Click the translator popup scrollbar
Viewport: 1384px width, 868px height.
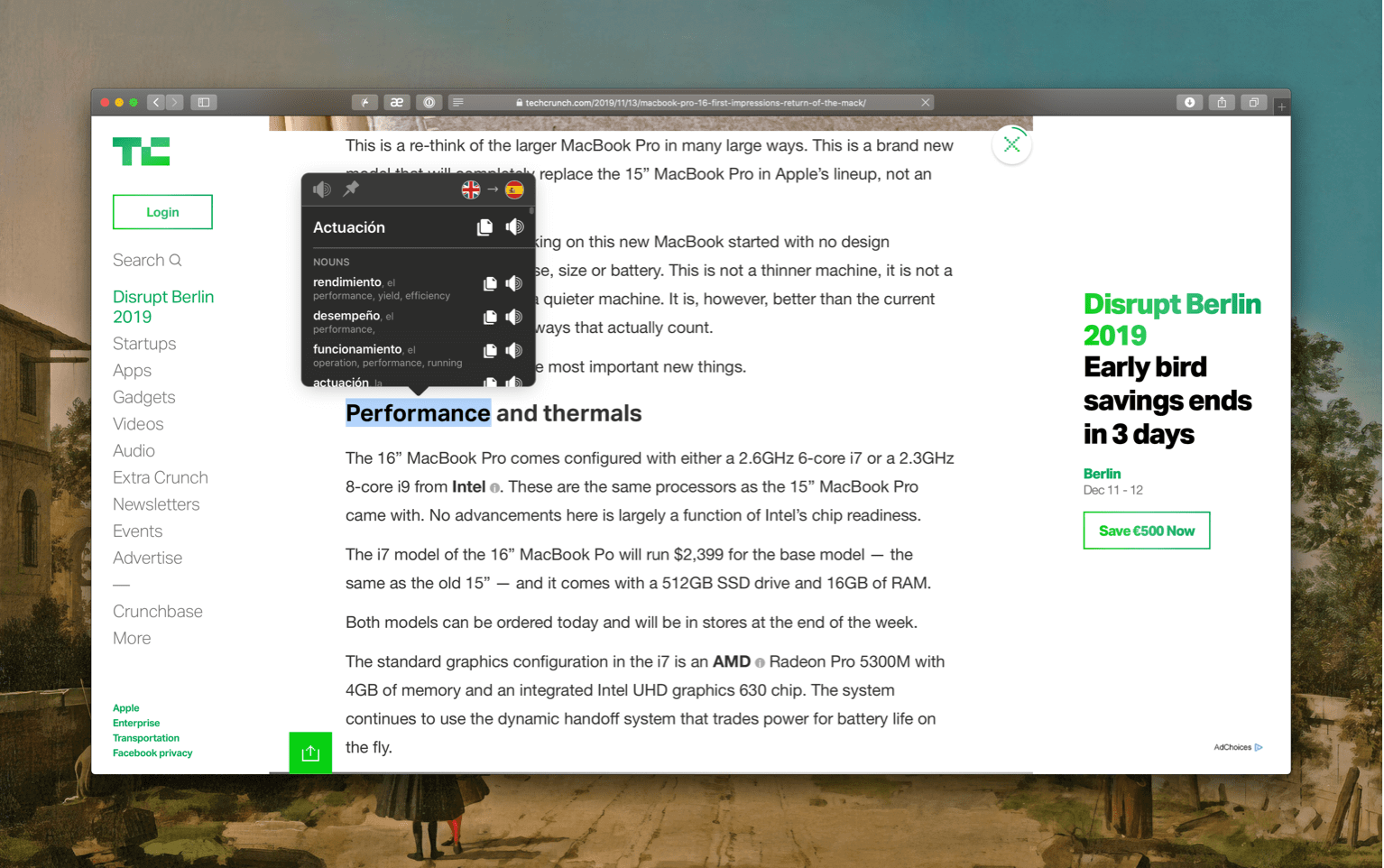pyautogui.click(x=531, y=211)
